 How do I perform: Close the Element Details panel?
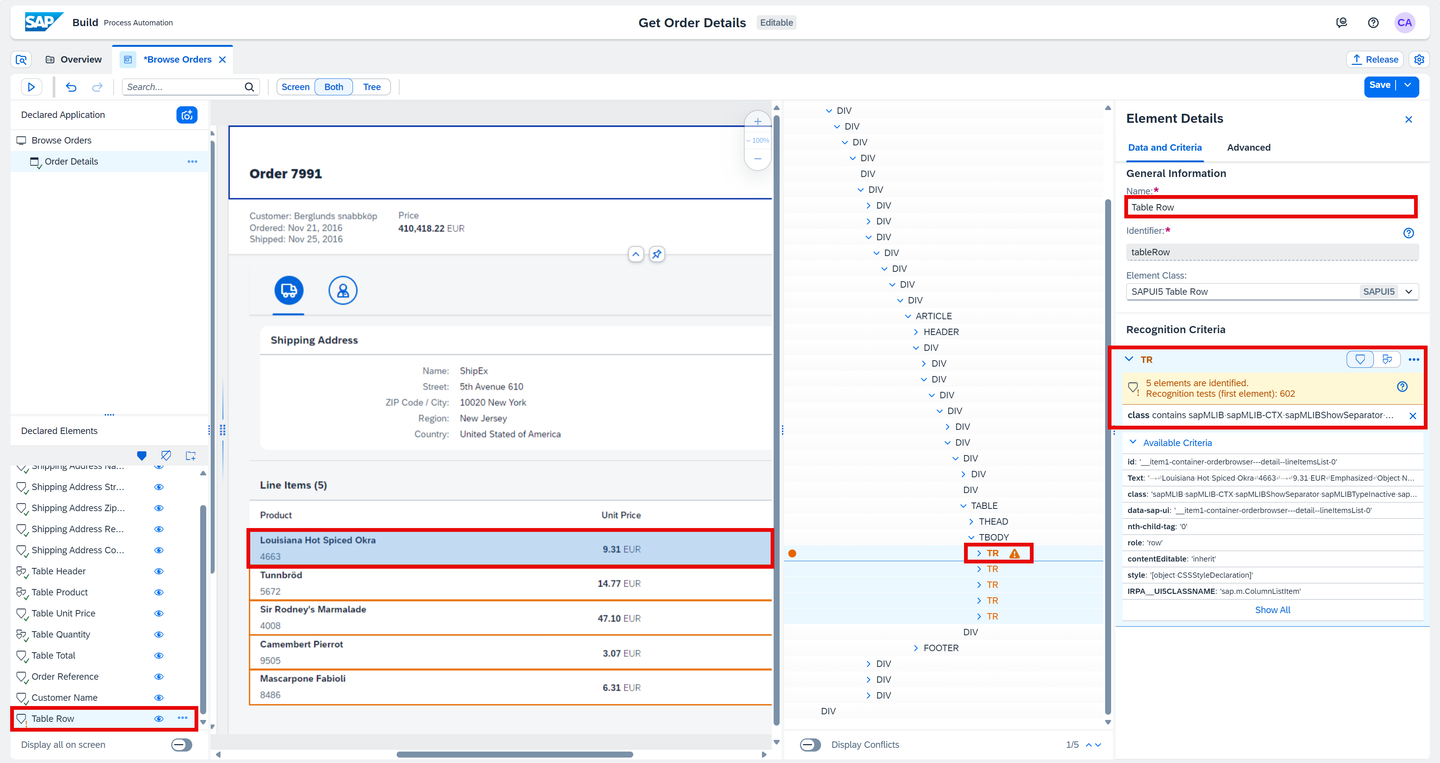point(1409,119)
